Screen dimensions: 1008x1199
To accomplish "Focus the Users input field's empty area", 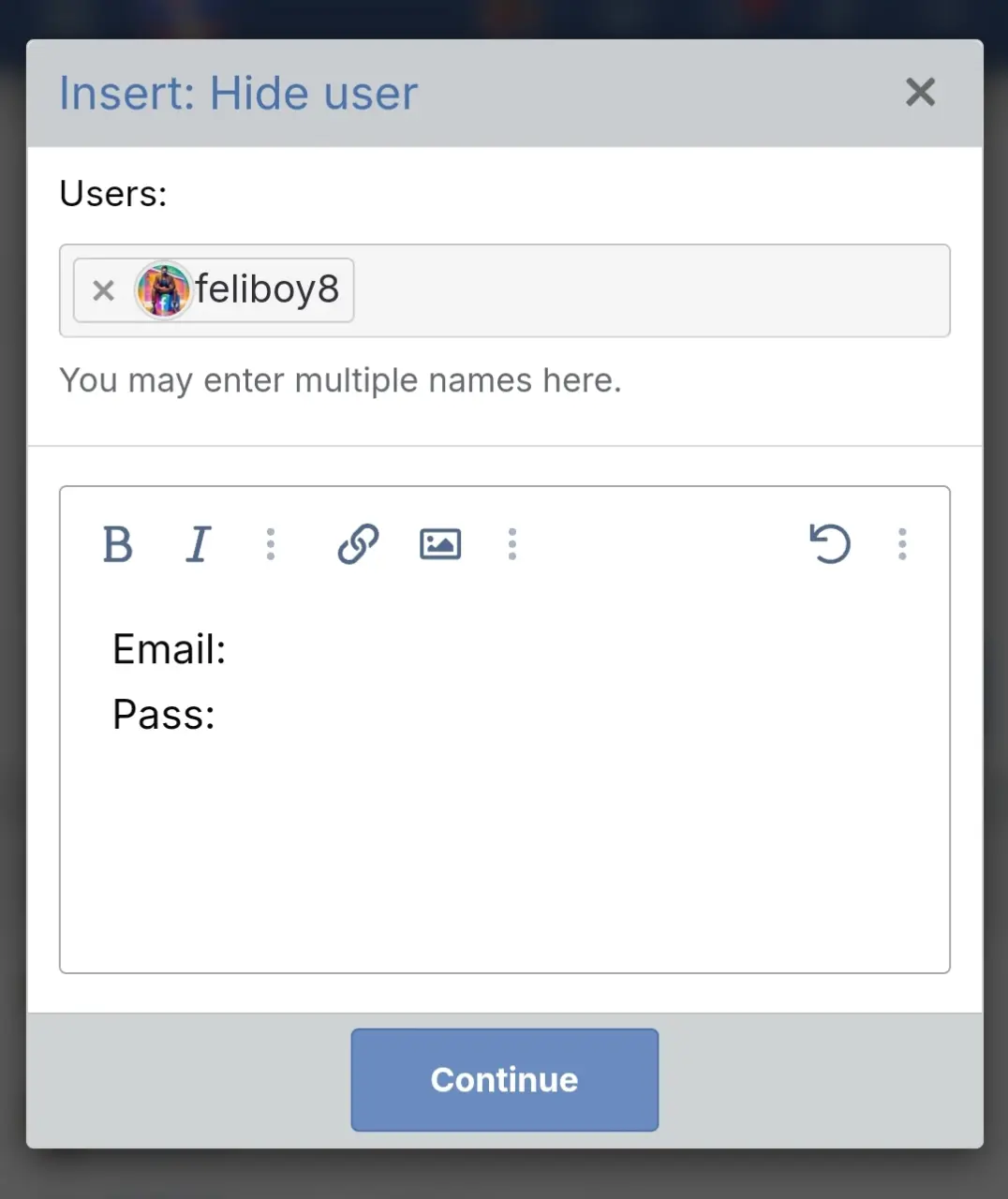I will click(x=651, y=290).
